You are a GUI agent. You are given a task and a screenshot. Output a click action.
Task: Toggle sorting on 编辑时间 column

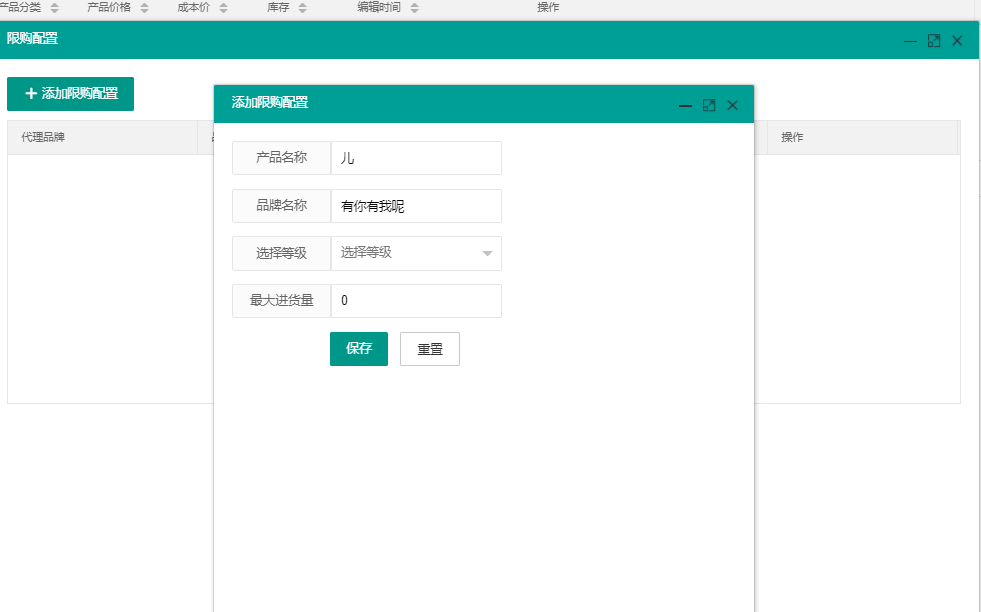pyautogui.click(x=414, y=8)
